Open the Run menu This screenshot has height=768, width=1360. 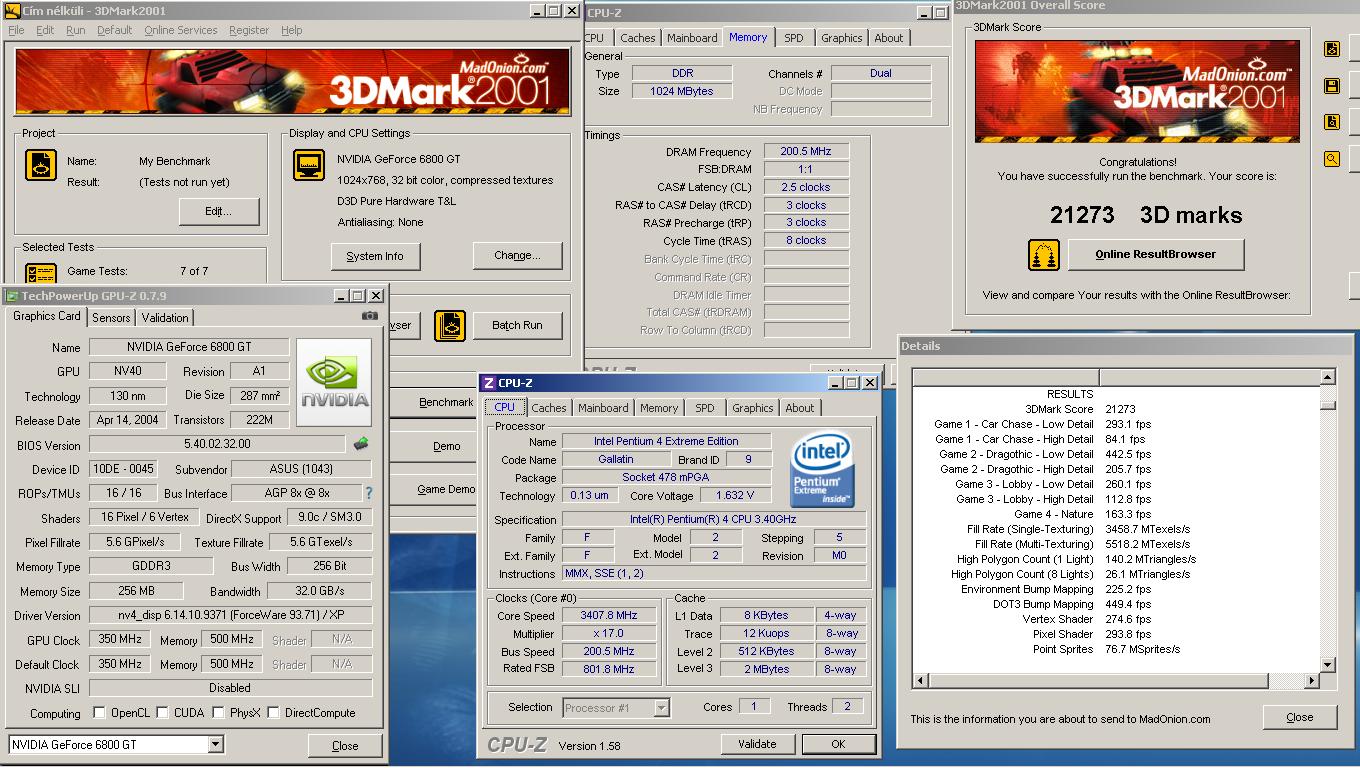75,30
